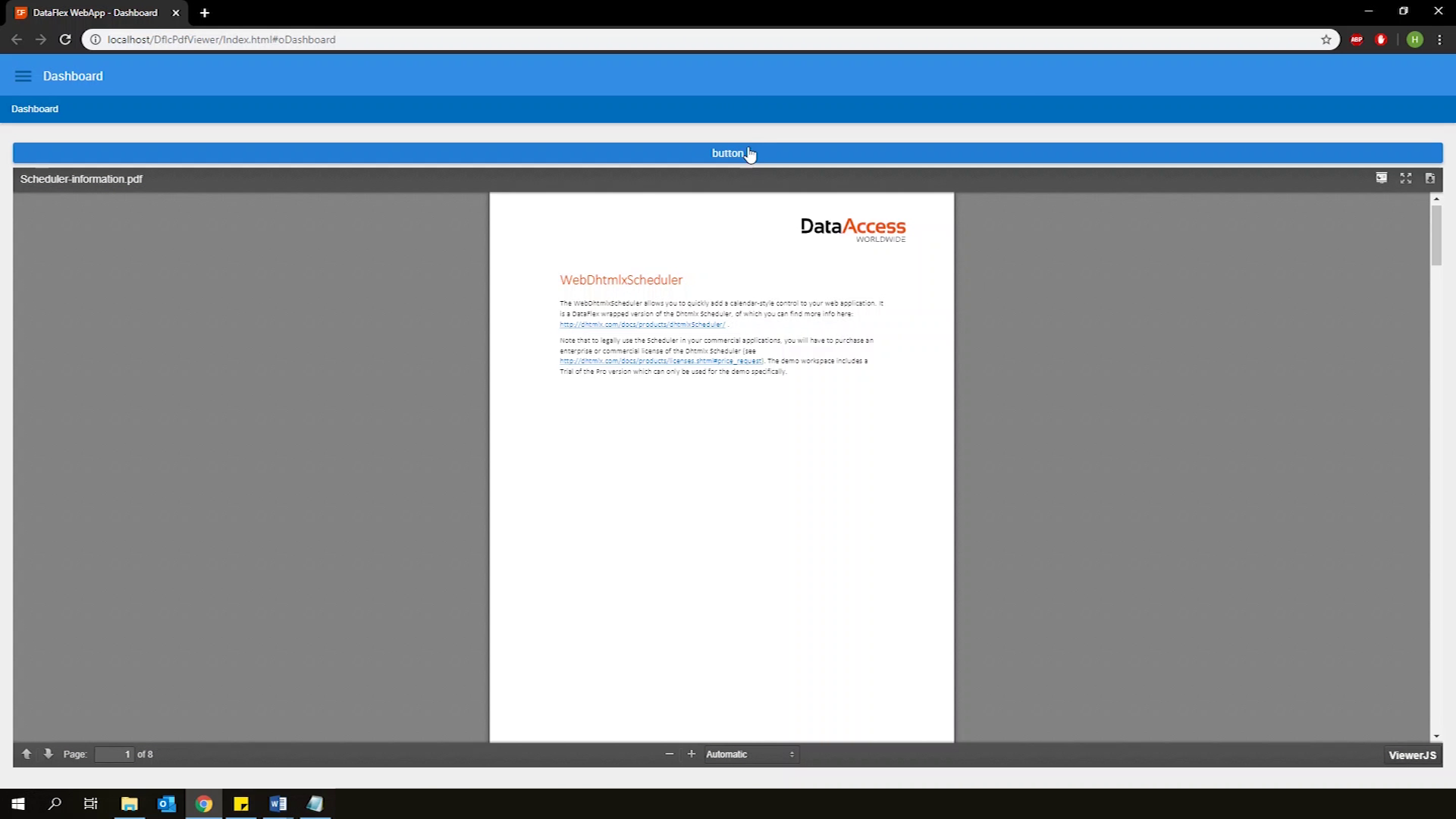
Task: Select the Dashboard breadcrumb item
Action: tap(35, 109)
